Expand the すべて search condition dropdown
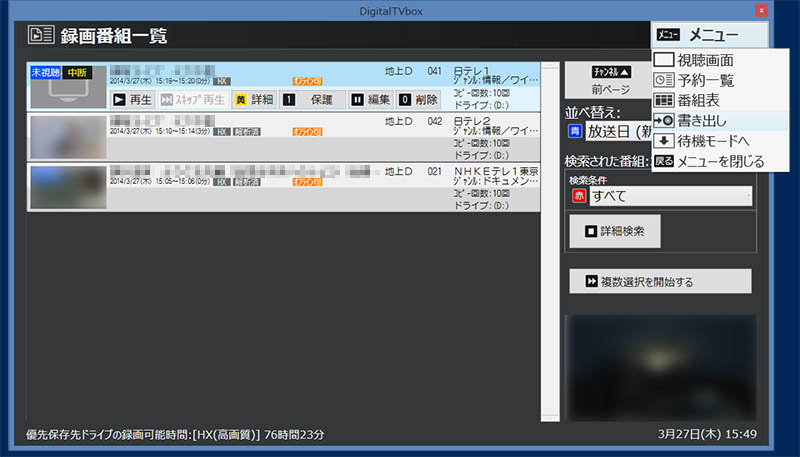The height and width of the screenshot is (457, 800). tap(660, 196)
